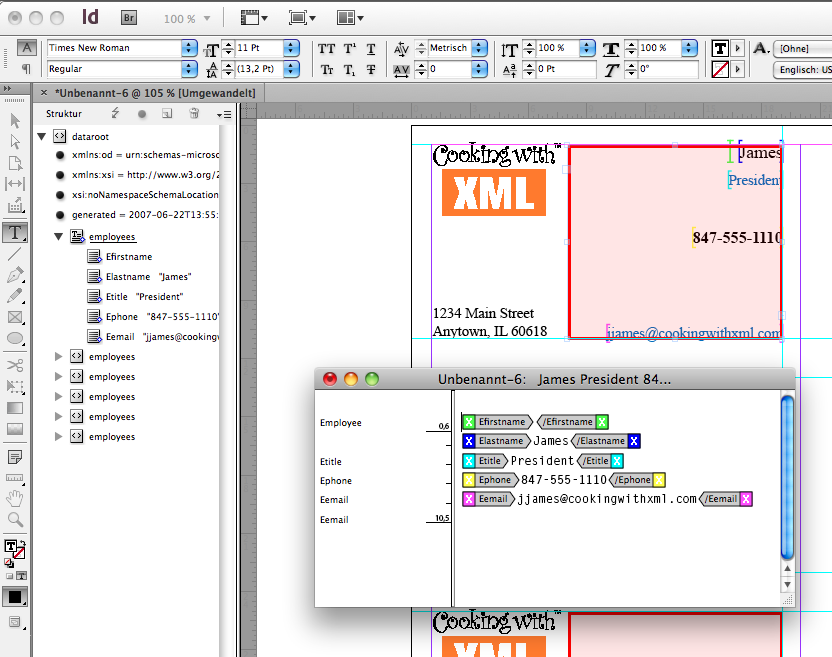Open the 11 Pt font size dropdown
832x657 pixels.
tap(291, 48)
